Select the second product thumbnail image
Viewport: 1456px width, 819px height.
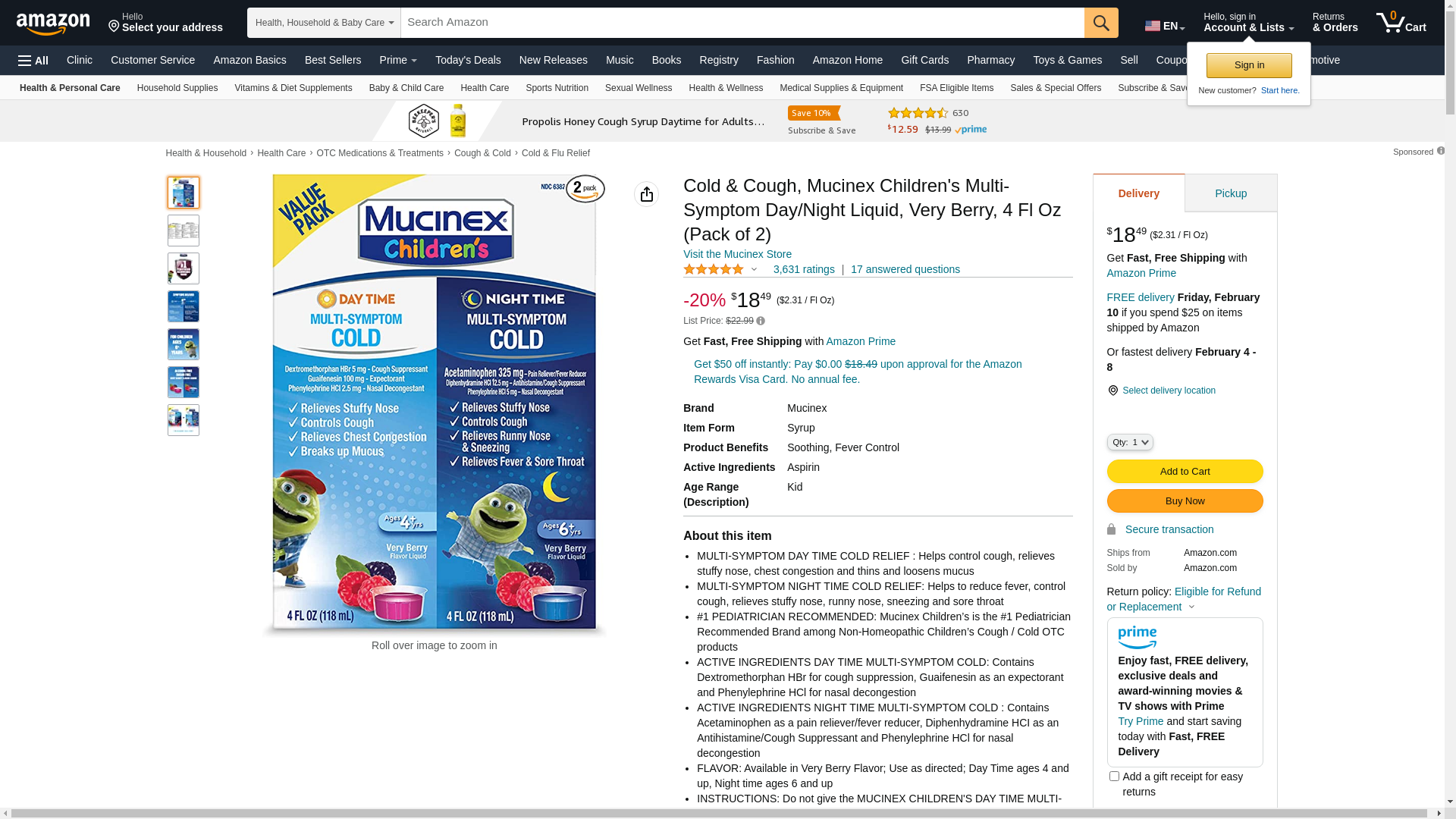click(184, 231)
